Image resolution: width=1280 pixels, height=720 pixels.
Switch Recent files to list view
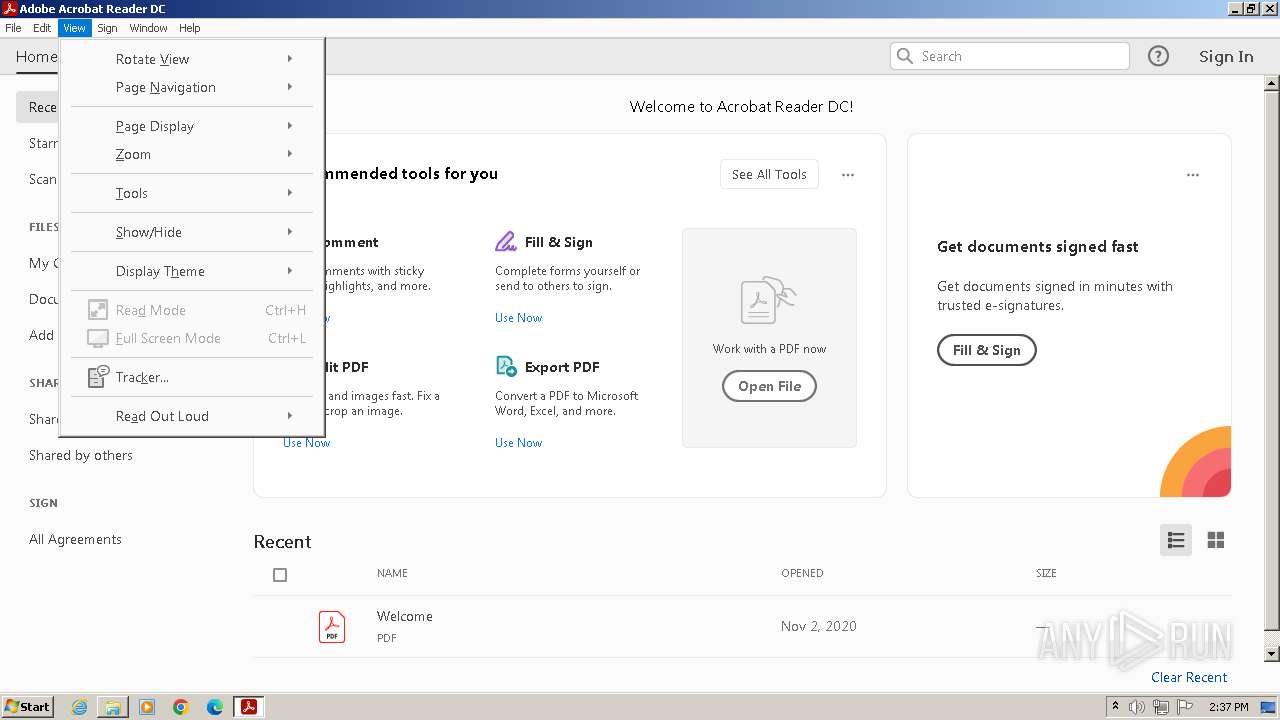(1176, 540)
